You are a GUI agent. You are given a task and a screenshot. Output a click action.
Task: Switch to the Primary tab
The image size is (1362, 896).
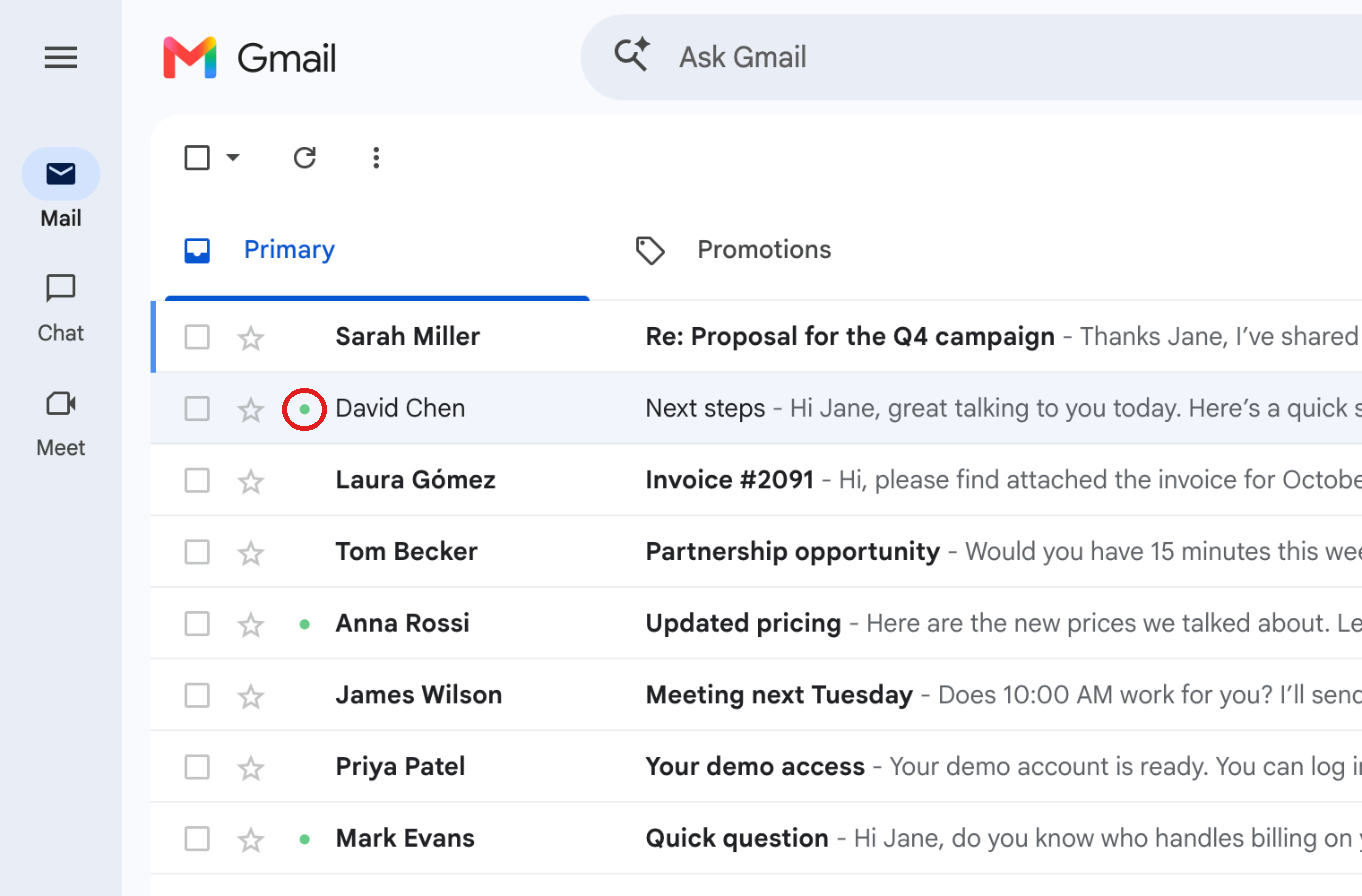377,250
